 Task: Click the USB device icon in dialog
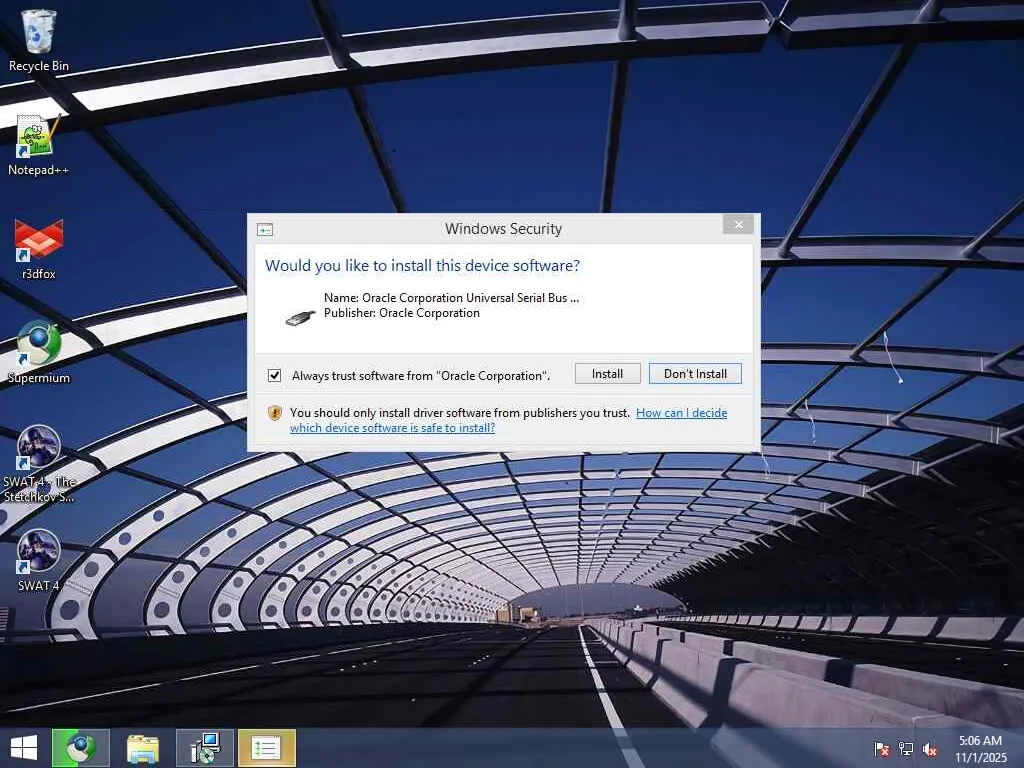point(300,317)
